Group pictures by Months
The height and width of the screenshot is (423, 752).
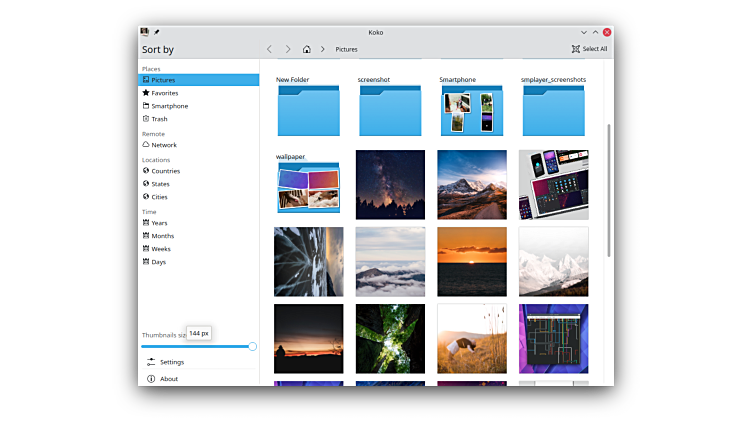pyautogui.click(x=162, y=236)
